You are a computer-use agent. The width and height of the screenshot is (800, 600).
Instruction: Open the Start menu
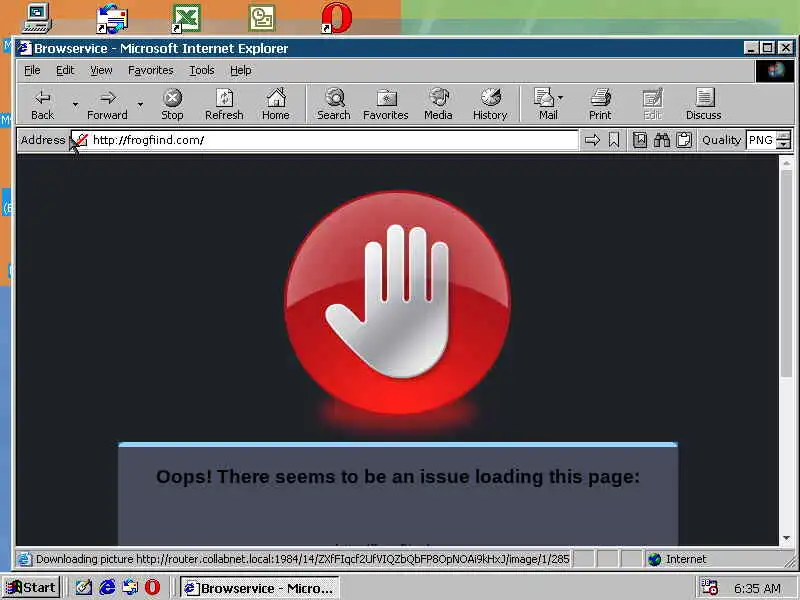pos(32,588)
